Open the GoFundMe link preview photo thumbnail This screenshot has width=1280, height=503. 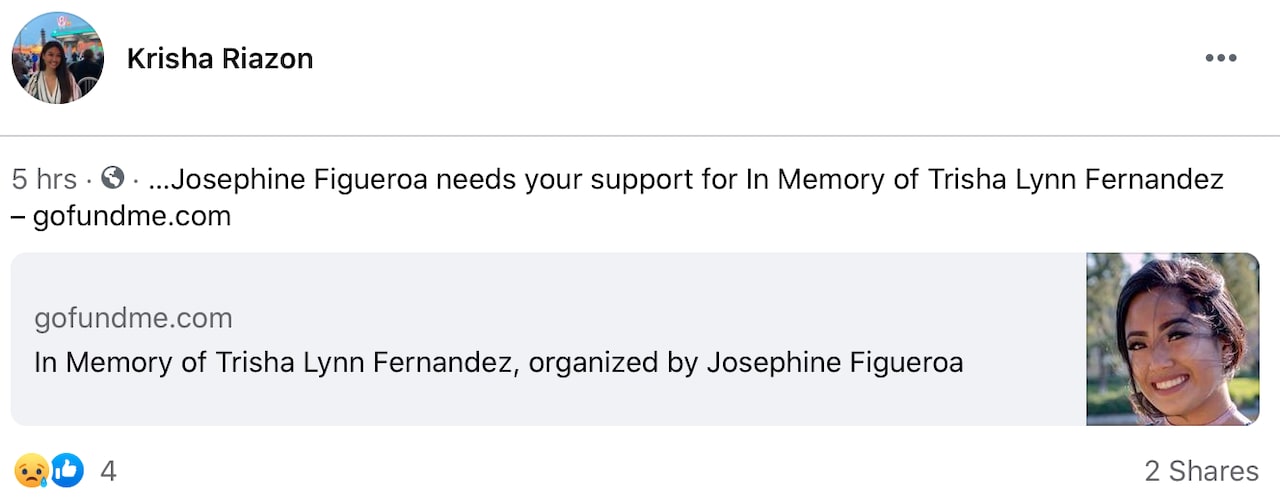click(1172, 339)
